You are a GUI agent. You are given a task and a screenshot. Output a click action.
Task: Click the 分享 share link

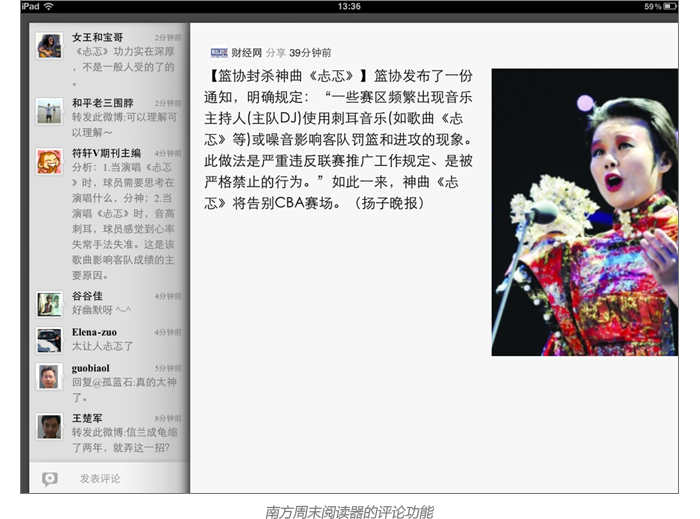(275, 52)
